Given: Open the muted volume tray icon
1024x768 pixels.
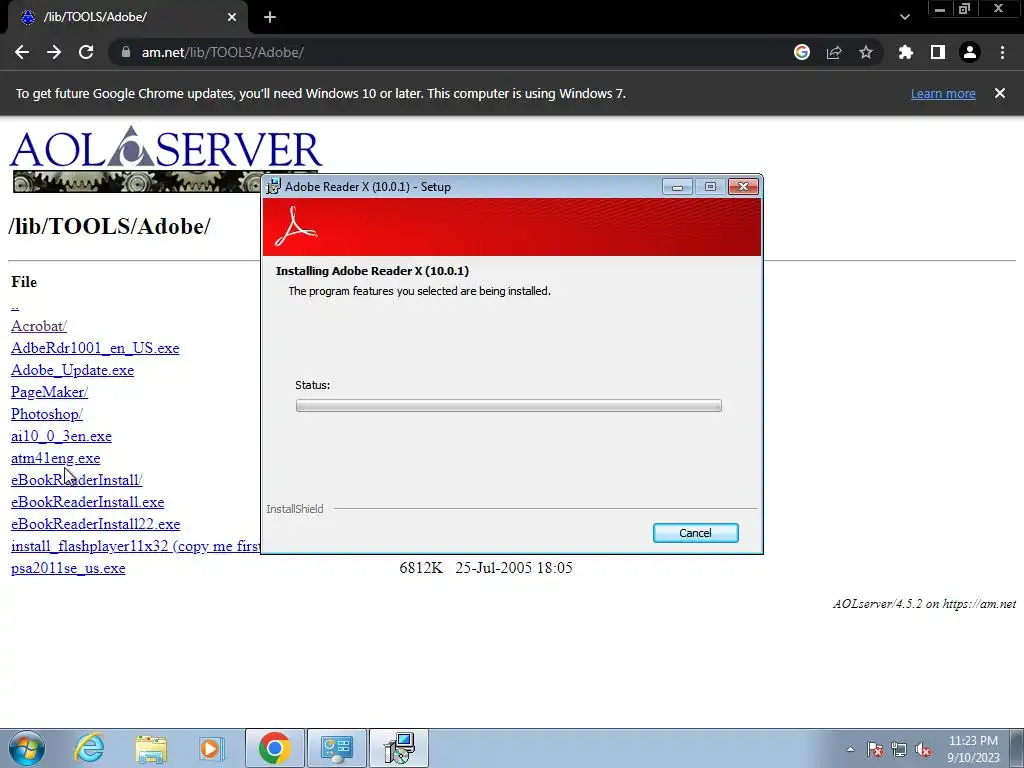Looking at the screenshot, I should coord(923,749).
